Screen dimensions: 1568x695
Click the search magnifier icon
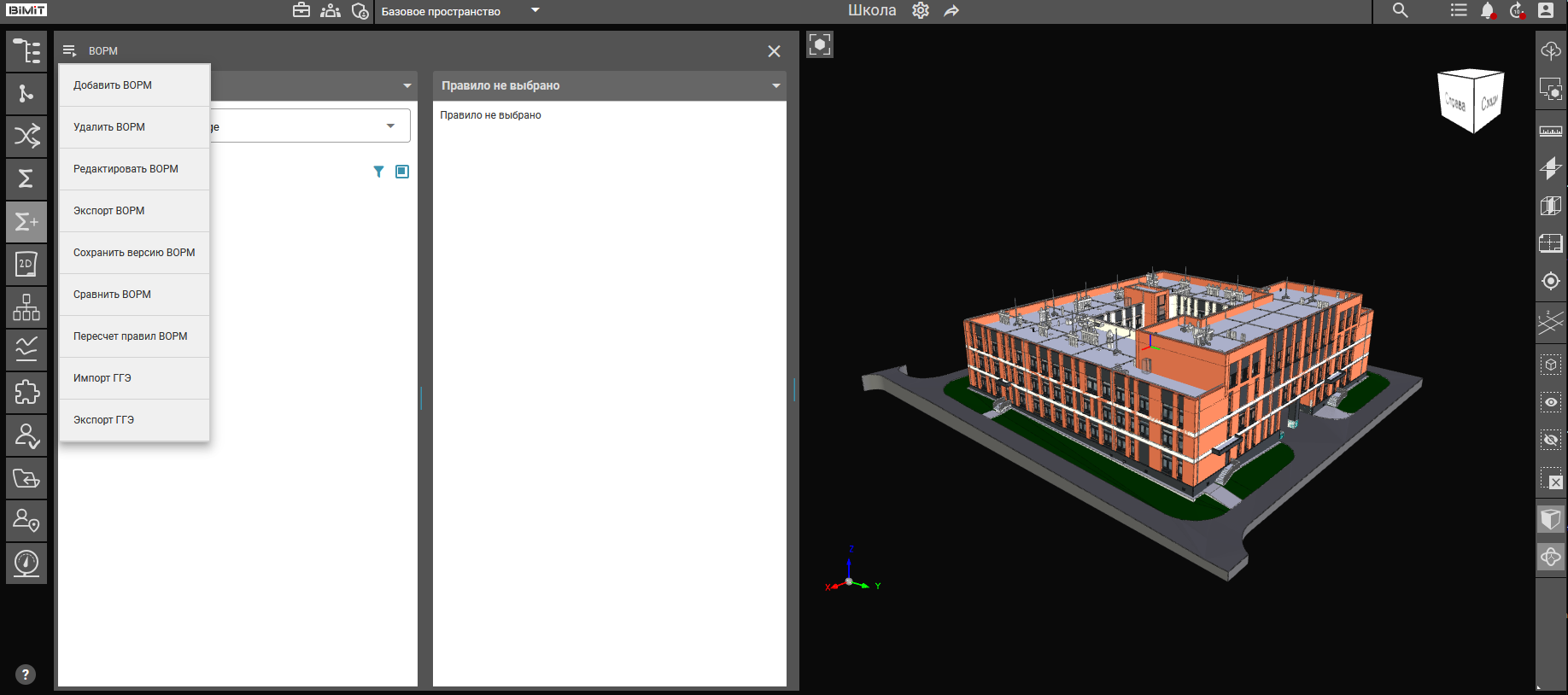pos(1400,10)
